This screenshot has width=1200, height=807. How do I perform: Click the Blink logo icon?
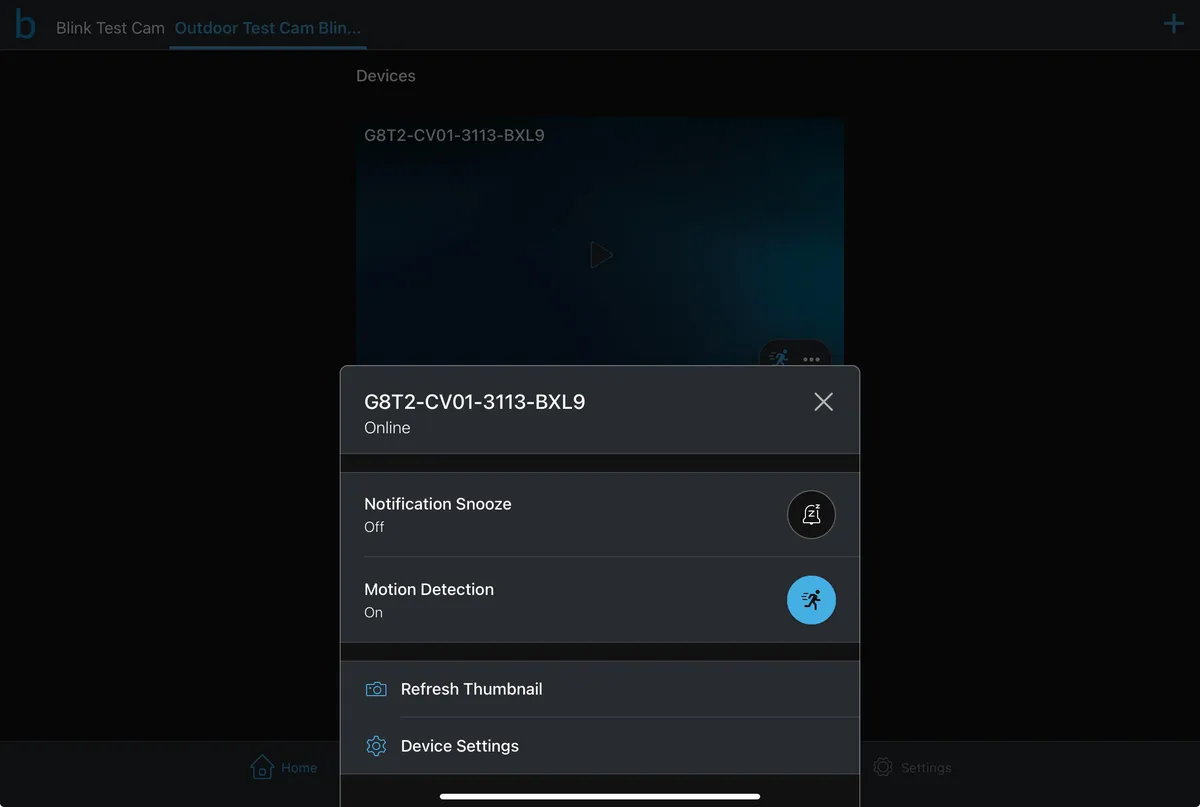tap(25, 24)
